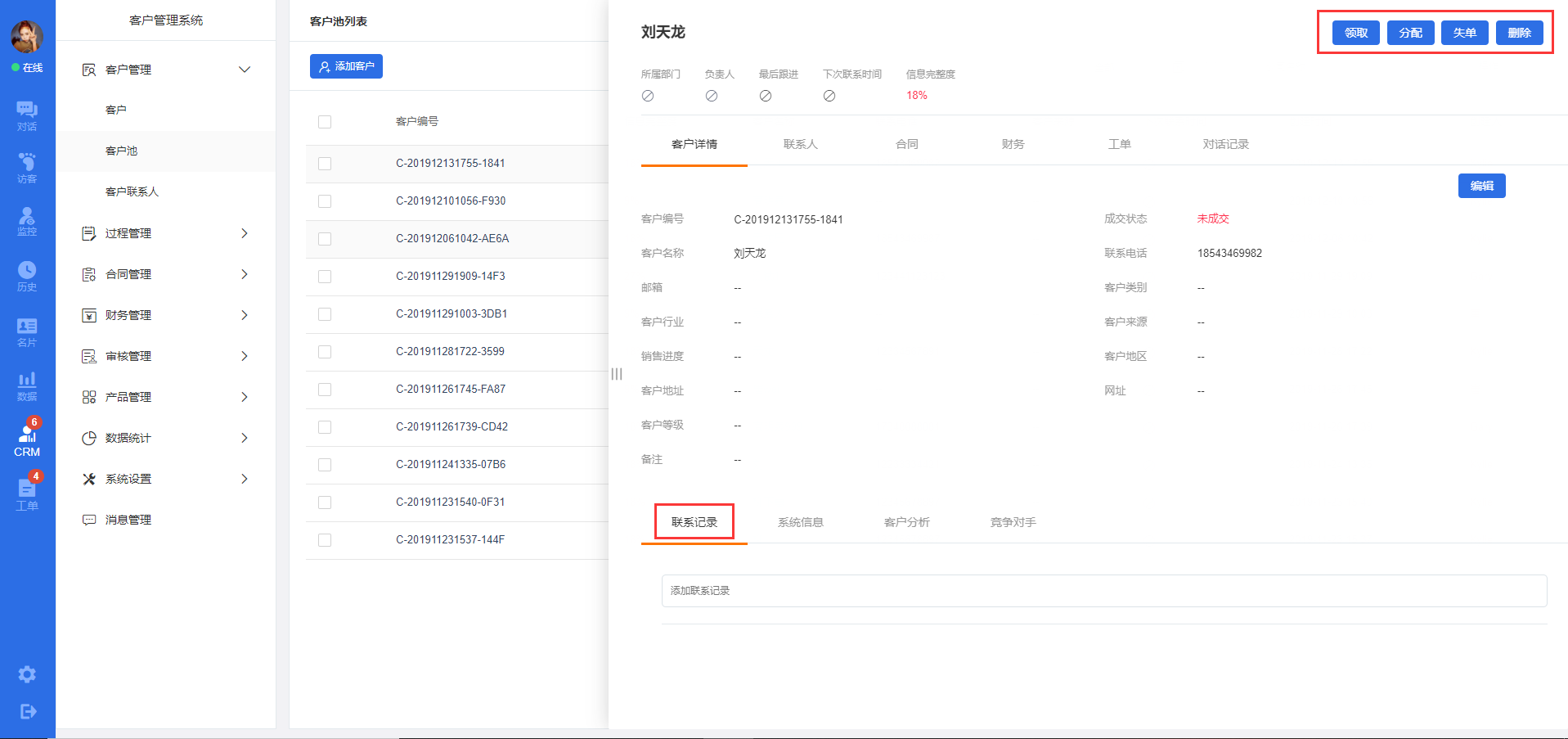
Task: Click the 客户管理 menu icon
Action: (89, 70)
